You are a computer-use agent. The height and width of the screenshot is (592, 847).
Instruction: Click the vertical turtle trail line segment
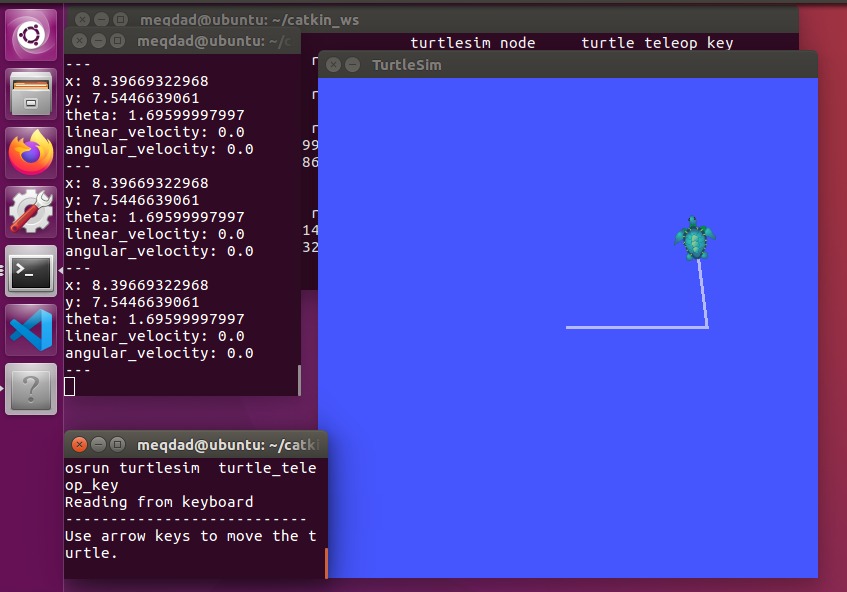pos(703,294)
